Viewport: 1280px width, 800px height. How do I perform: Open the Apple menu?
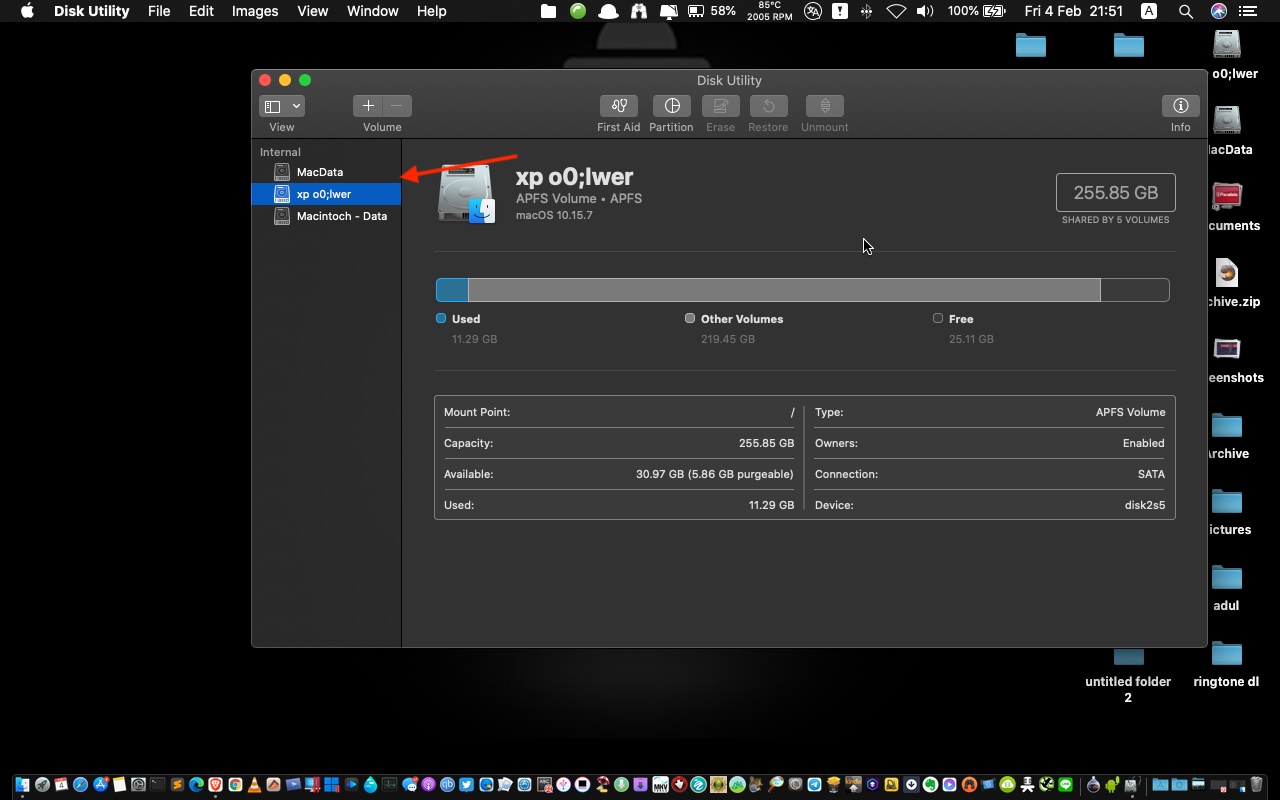[27, 11]
